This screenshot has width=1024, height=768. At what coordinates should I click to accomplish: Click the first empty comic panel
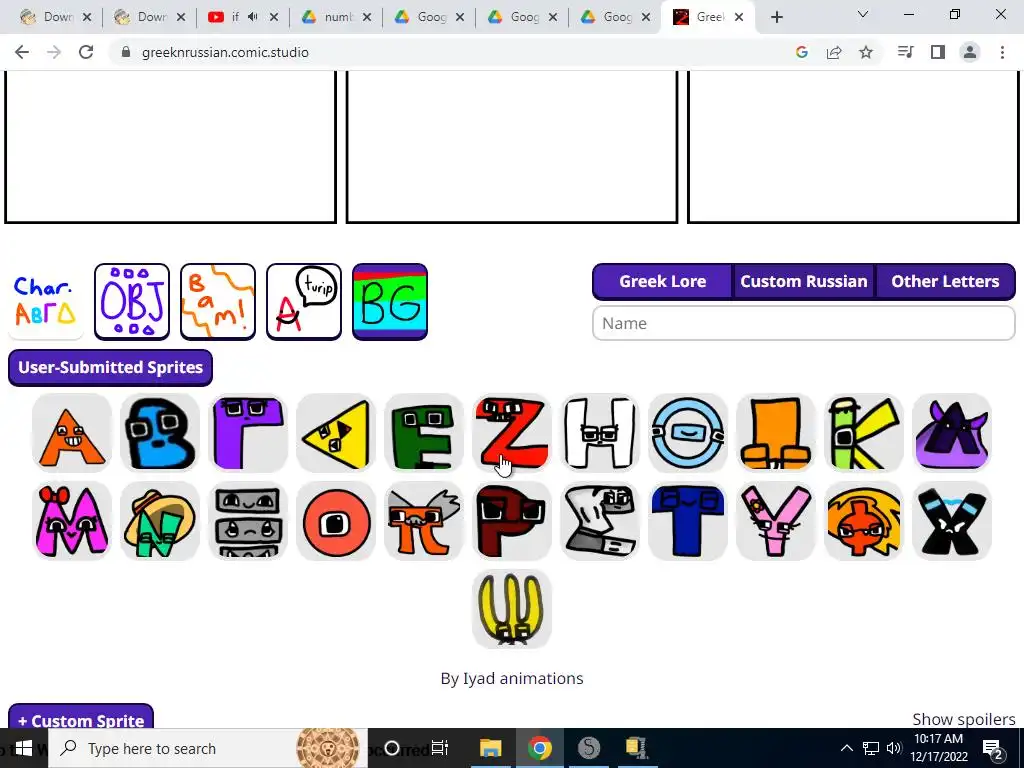[170, 147]
